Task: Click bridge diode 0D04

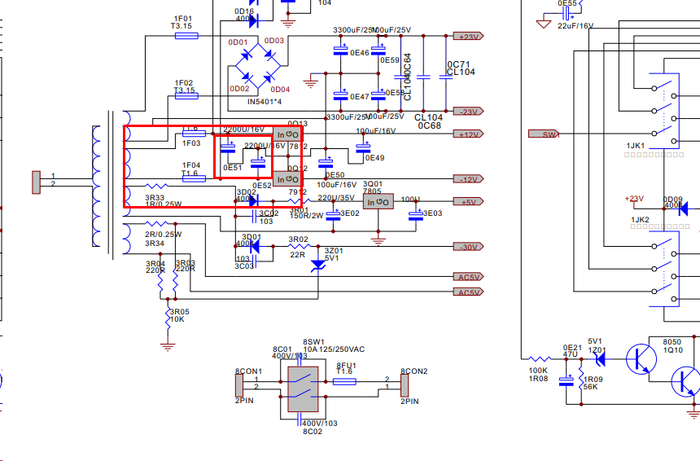Action: point(269,79)
